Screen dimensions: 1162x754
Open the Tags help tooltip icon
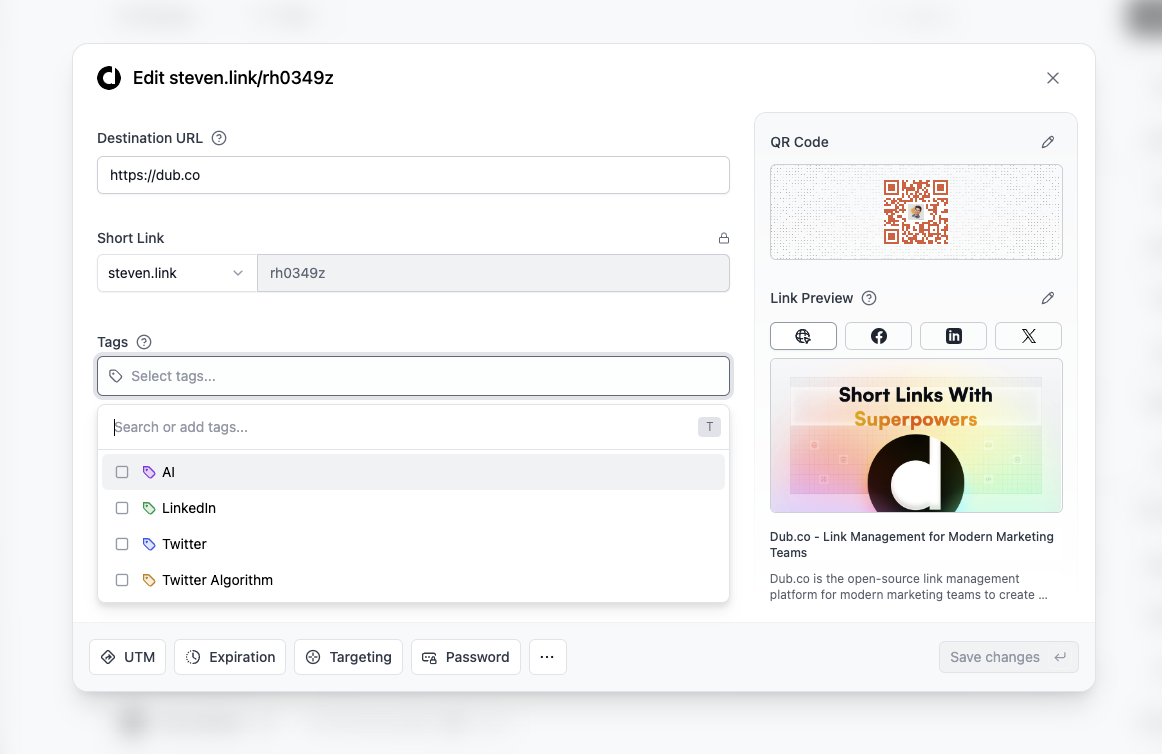tap(144, 342)
